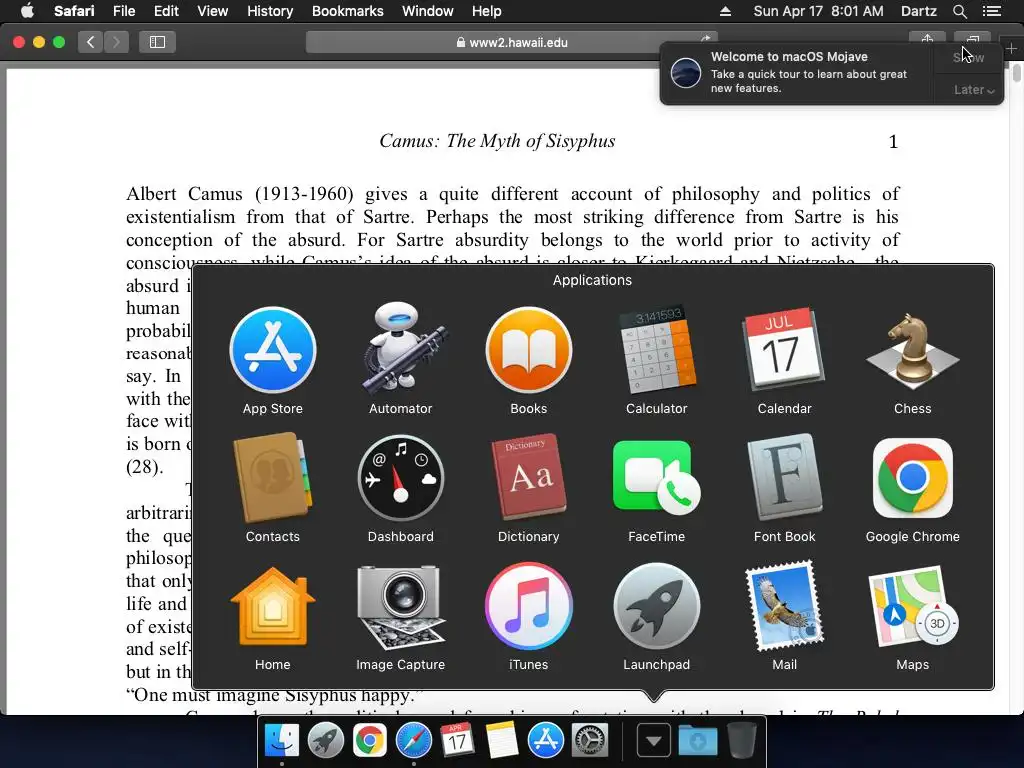
Task: Launch Calendar from the Applications grid
Action: 784,350
